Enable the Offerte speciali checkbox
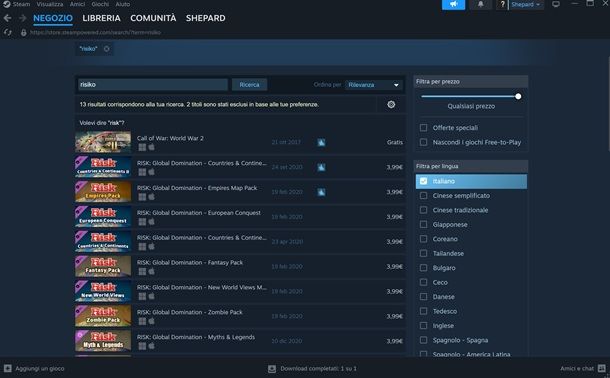This screenshot has height=378, width=610. tap(423, 128)
